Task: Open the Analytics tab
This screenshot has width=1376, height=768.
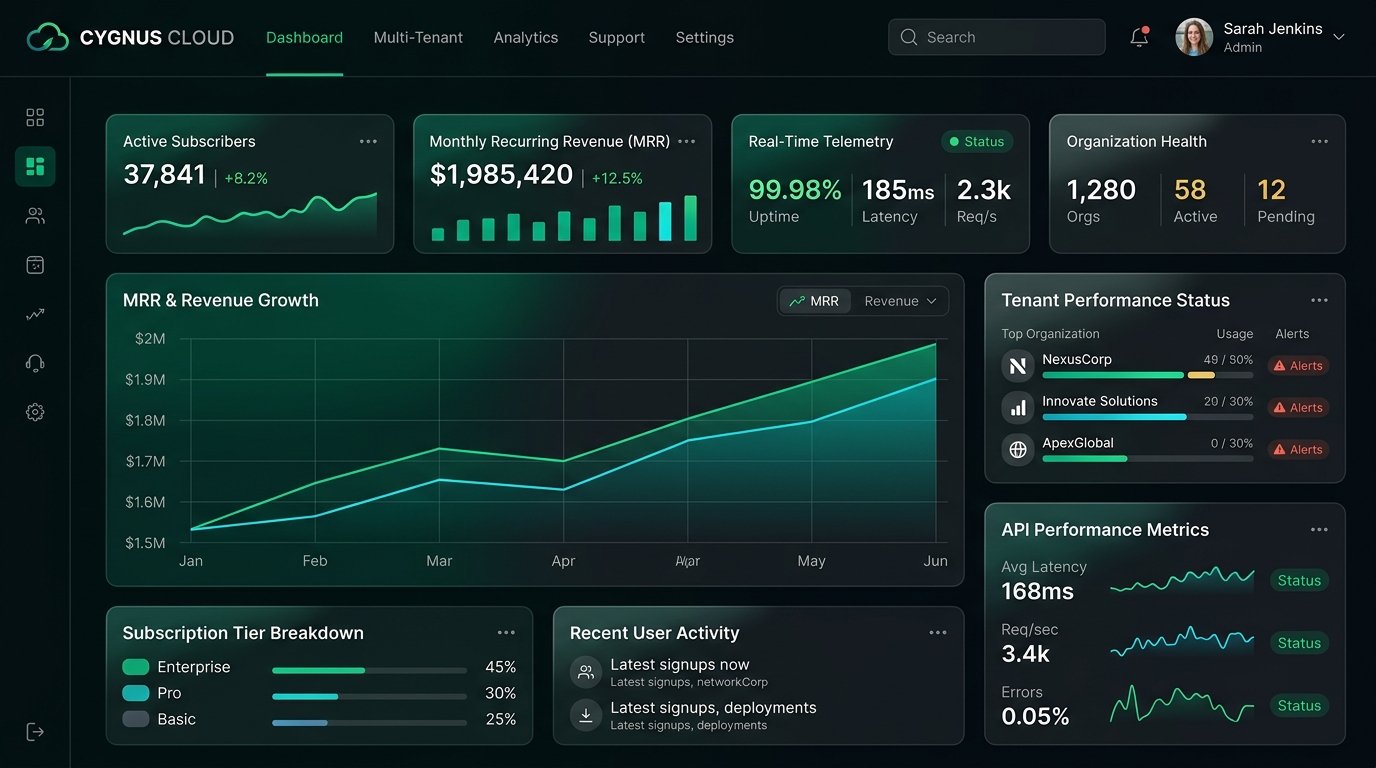Action: [526, 38]
